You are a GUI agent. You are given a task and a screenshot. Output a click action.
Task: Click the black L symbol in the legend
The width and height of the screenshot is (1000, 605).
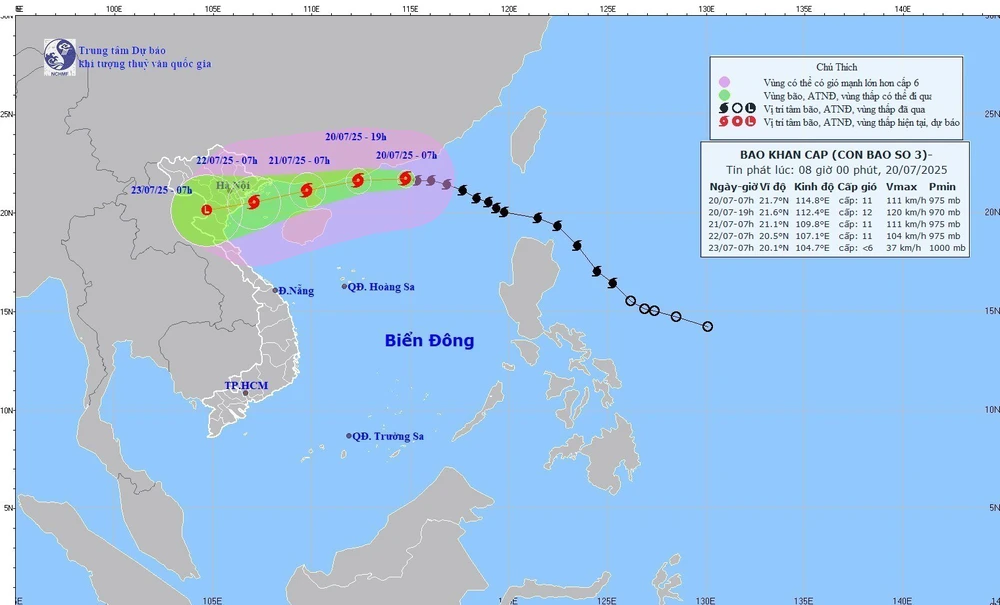click(x=751, y=109)
